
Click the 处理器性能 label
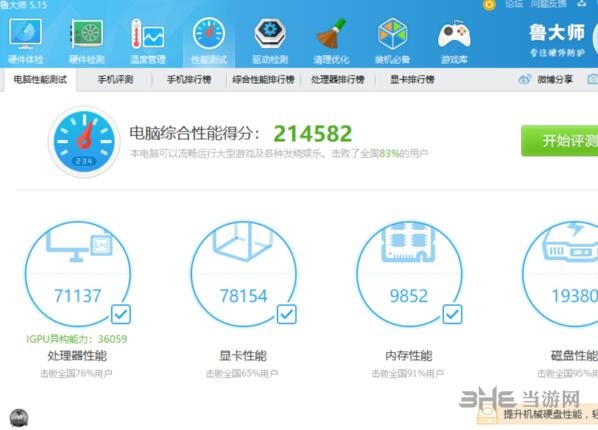click(77, 356)
